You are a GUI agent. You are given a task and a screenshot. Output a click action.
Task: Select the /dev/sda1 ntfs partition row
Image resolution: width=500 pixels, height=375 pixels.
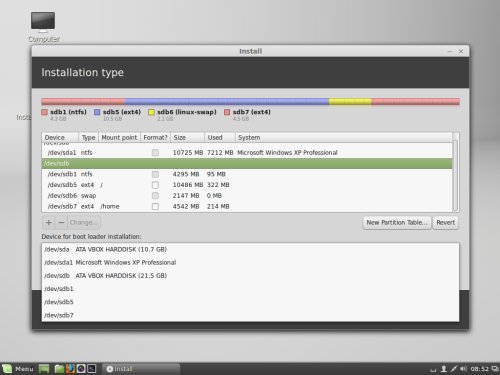point(247,153)
